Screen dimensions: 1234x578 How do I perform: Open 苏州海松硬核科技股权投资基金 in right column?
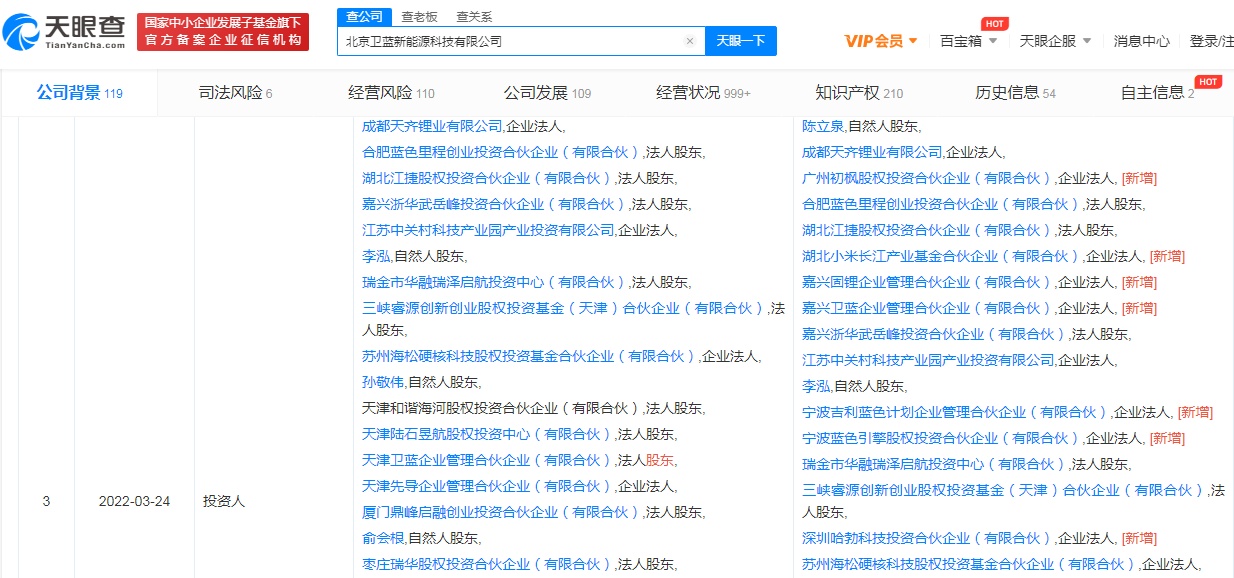(970, 564)
